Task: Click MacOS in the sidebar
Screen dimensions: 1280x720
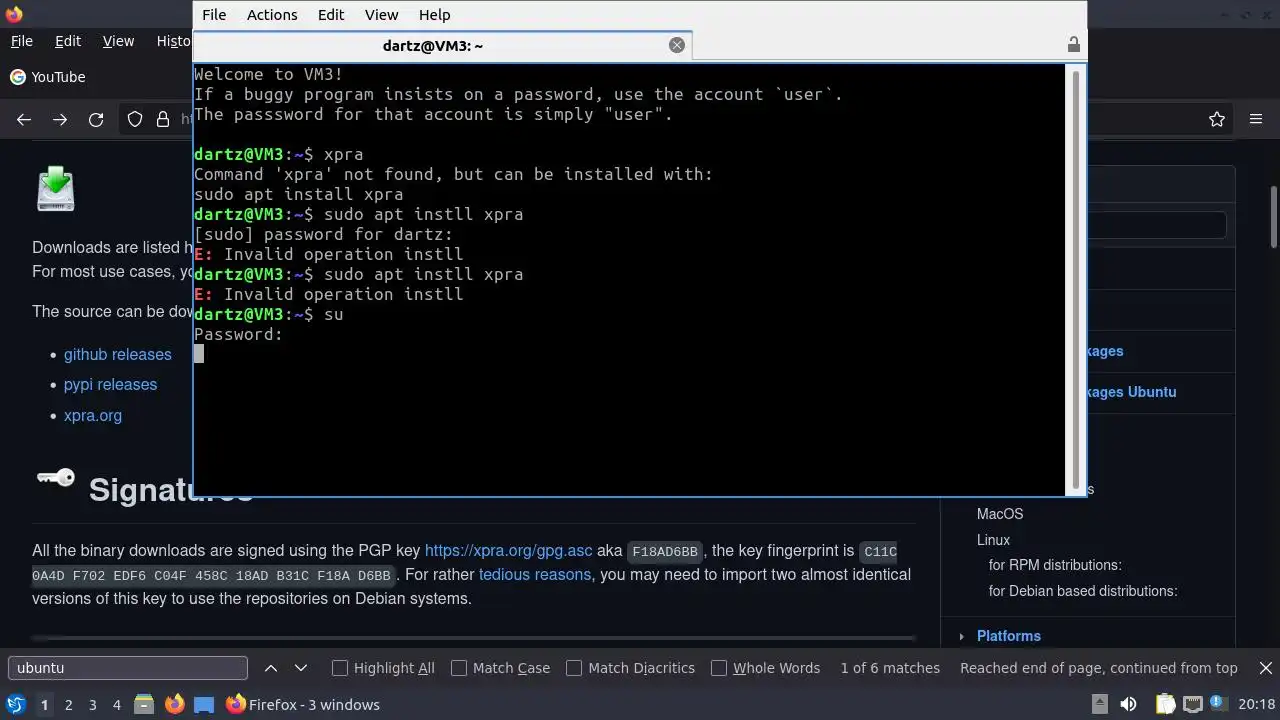Action: [1000, 514]
